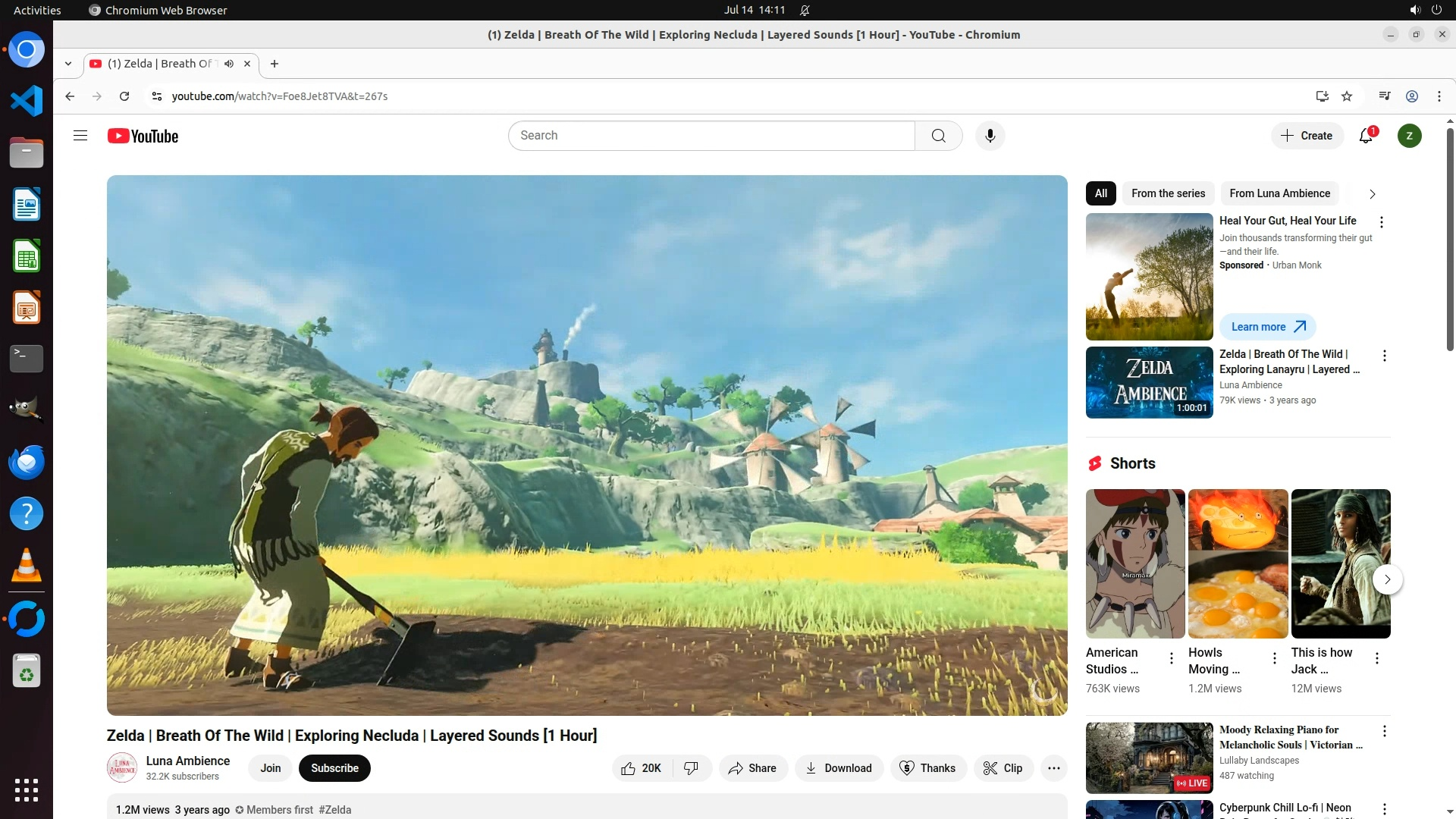Image resolution: width=1456 pixels, height=819 pixels.
Task: Bookmark this page with star icon
Action: (x=1347, y=96)
